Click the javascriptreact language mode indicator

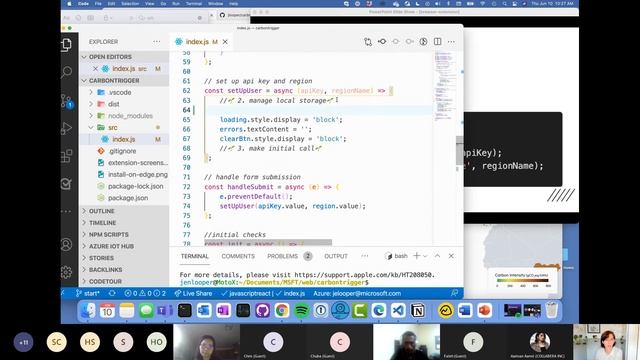pos(246,293)
